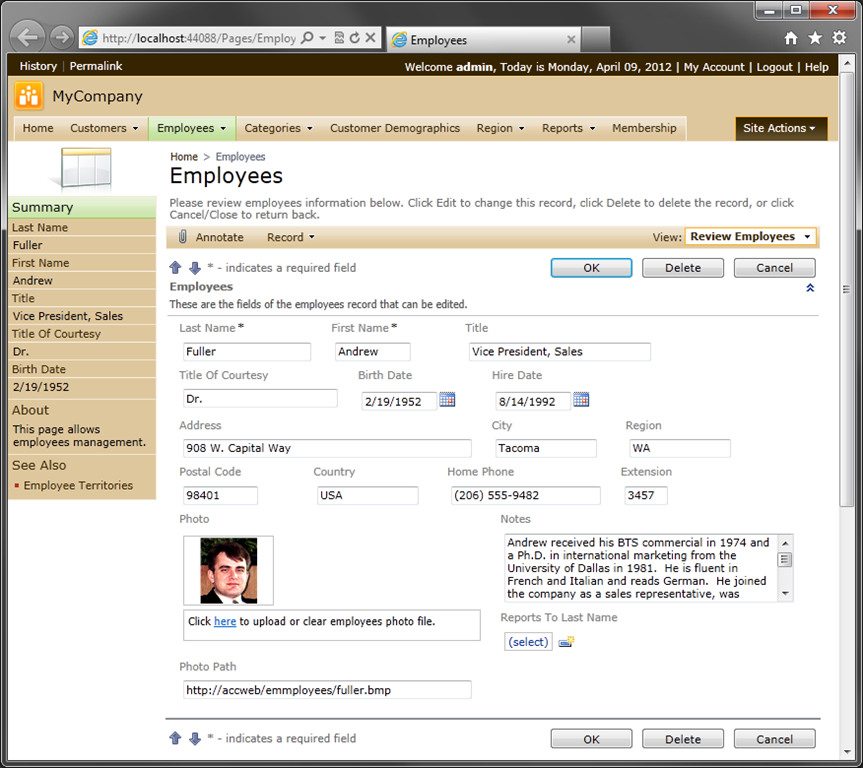Open the Hire Date calendar picker
The height and width of the screenshot is (768, 863).
point(581,400)
